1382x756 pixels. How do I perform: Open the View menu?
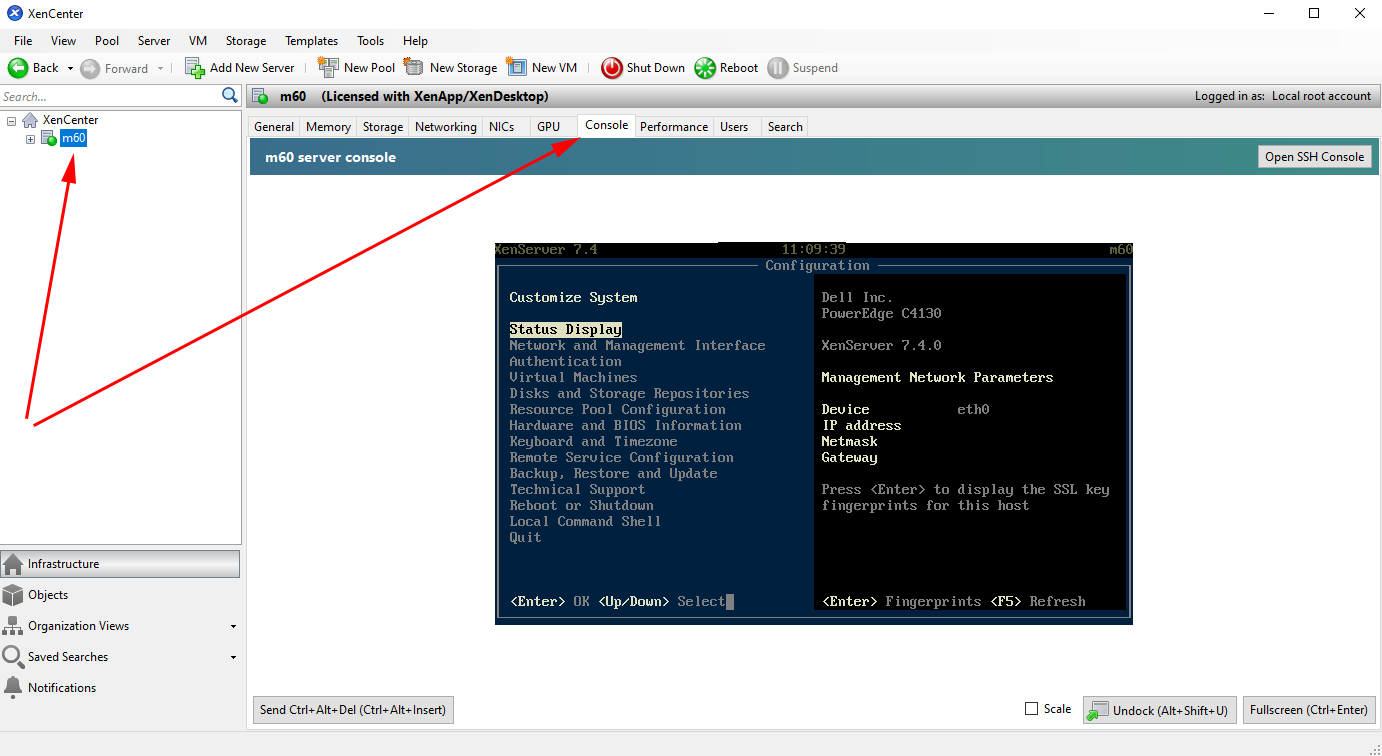(x=63, y=41)
